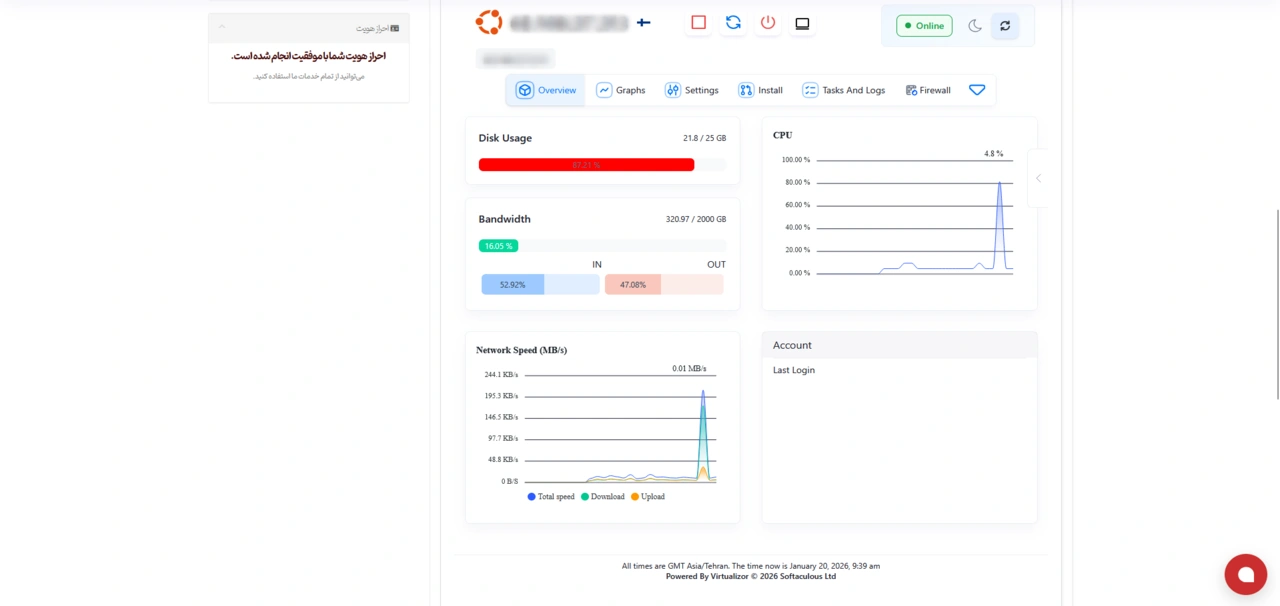This screenshot has width=1280, height=606.
Task: Open the VNC console monitor icon
Action: 802,23
